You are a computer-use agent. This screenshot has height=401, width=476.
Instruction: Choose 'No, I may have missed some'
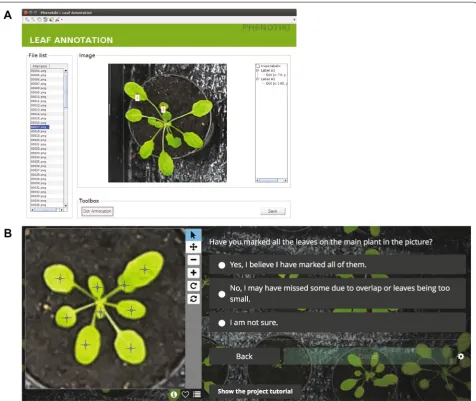point(337,293)
